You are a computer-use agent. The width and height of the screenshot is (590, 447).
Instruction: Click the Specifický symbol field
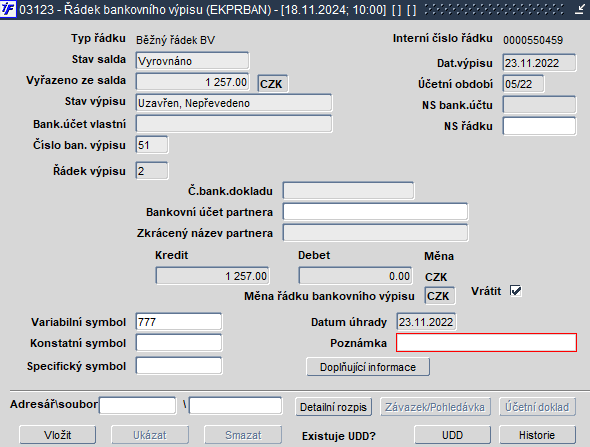tap(179, 366)
